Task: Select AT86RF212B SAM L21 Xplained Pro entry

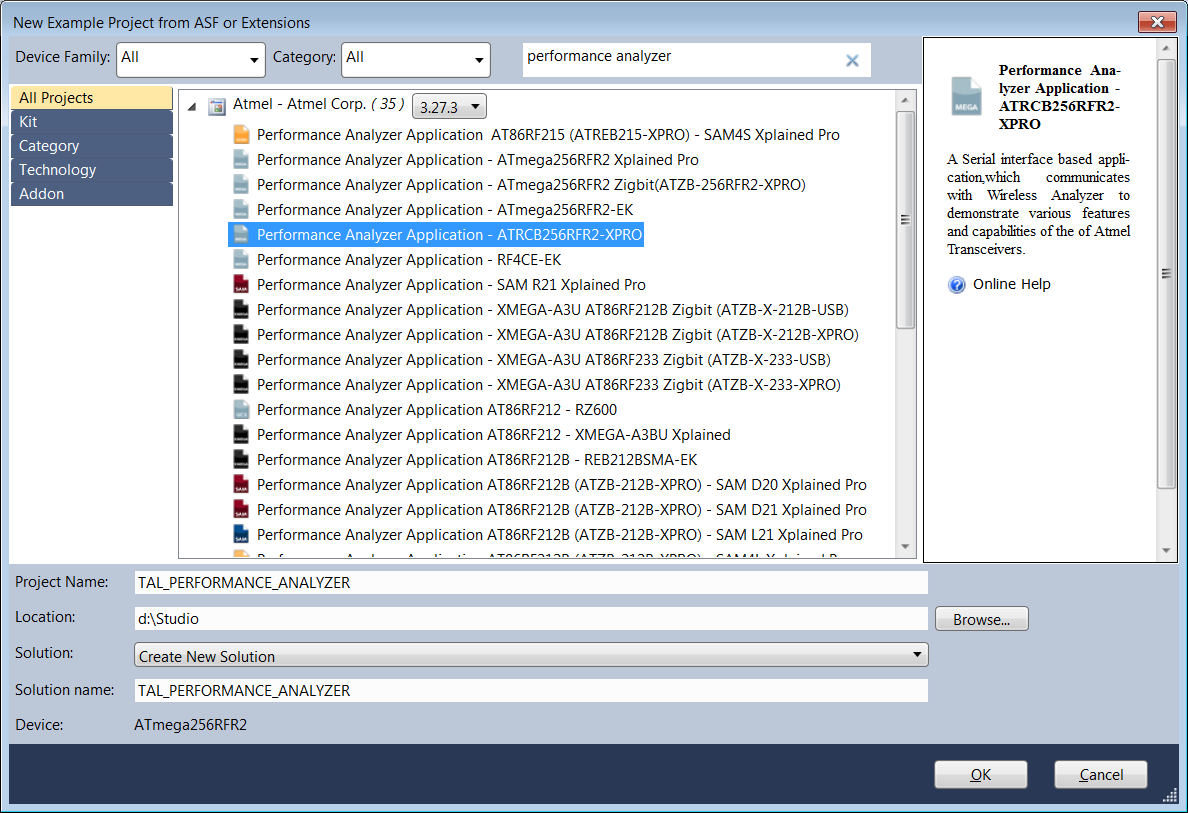Action: 559,535
